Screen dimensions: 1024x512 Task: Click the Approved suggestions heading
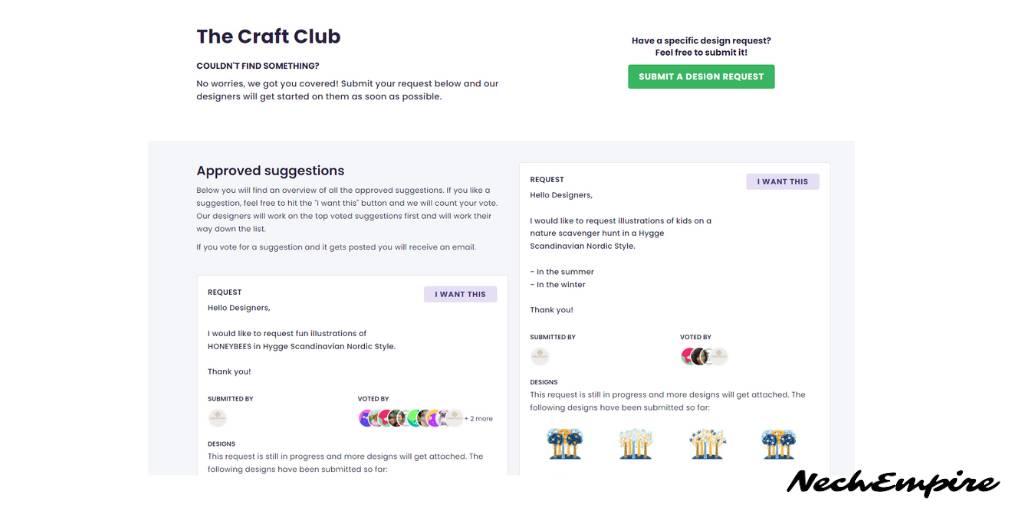pyautogui.click(x=270, y=170)
